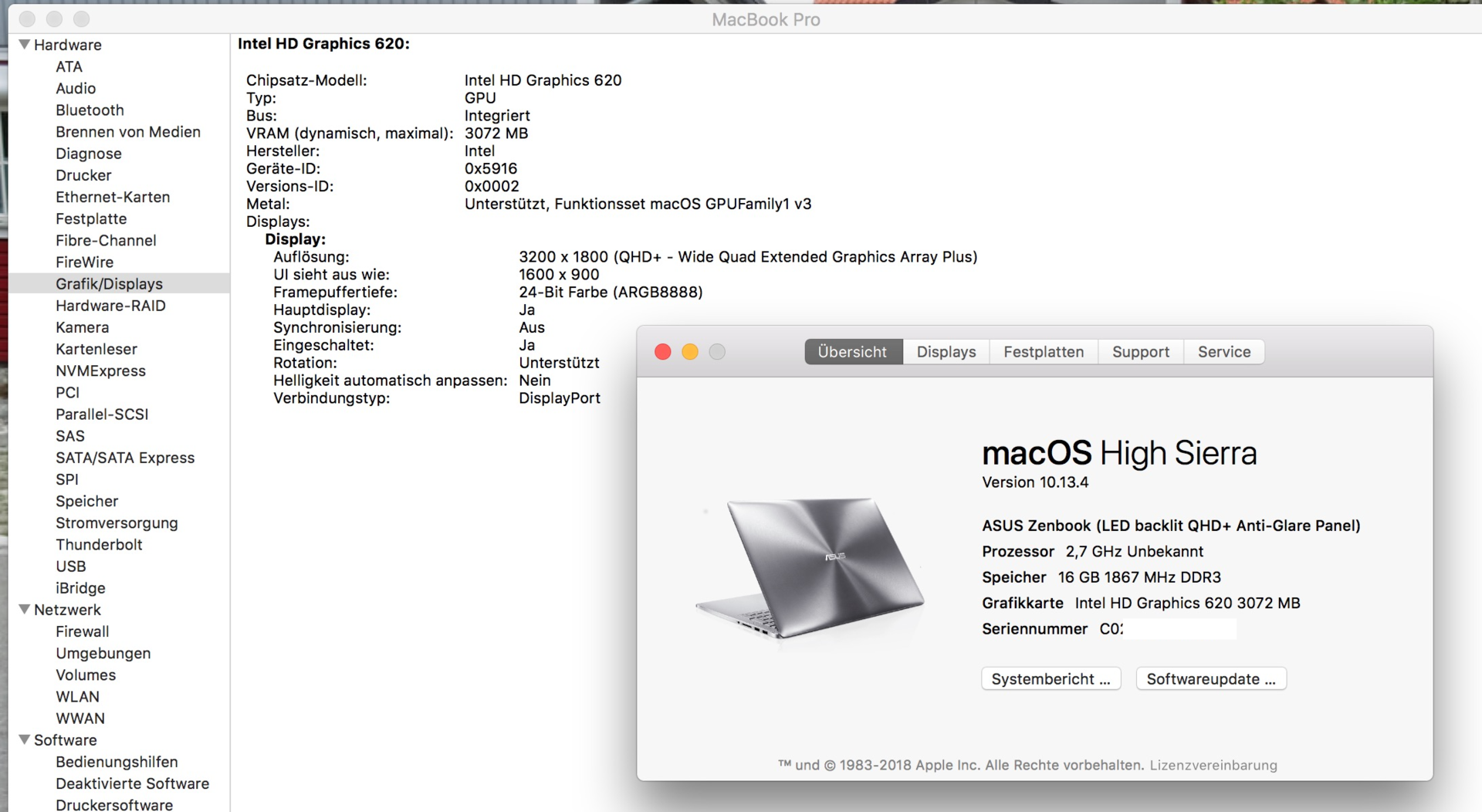Open the Festplatten tab
The image size is (1482, 812).
1044,352
